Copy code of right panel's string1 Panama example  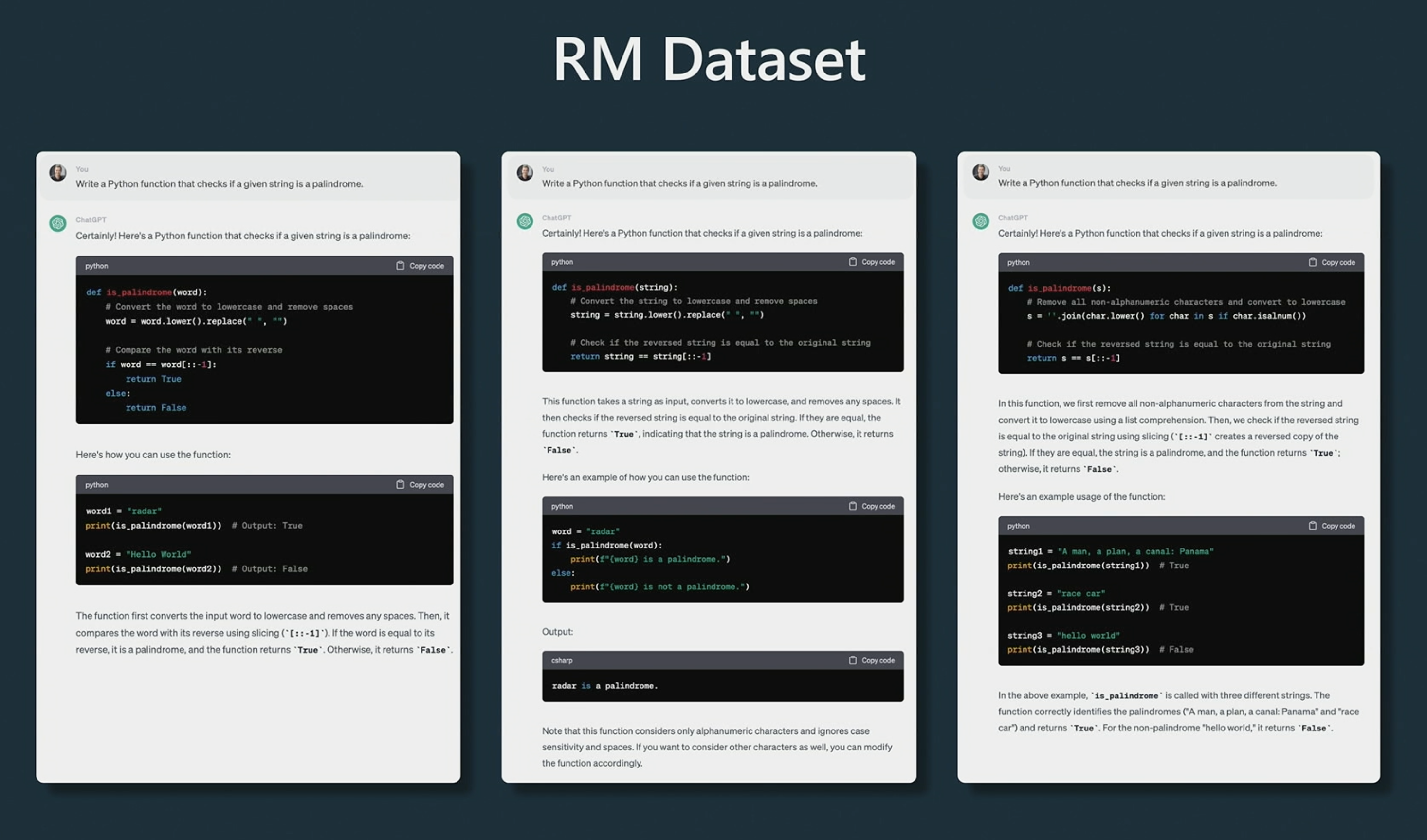coord(1332,526)
